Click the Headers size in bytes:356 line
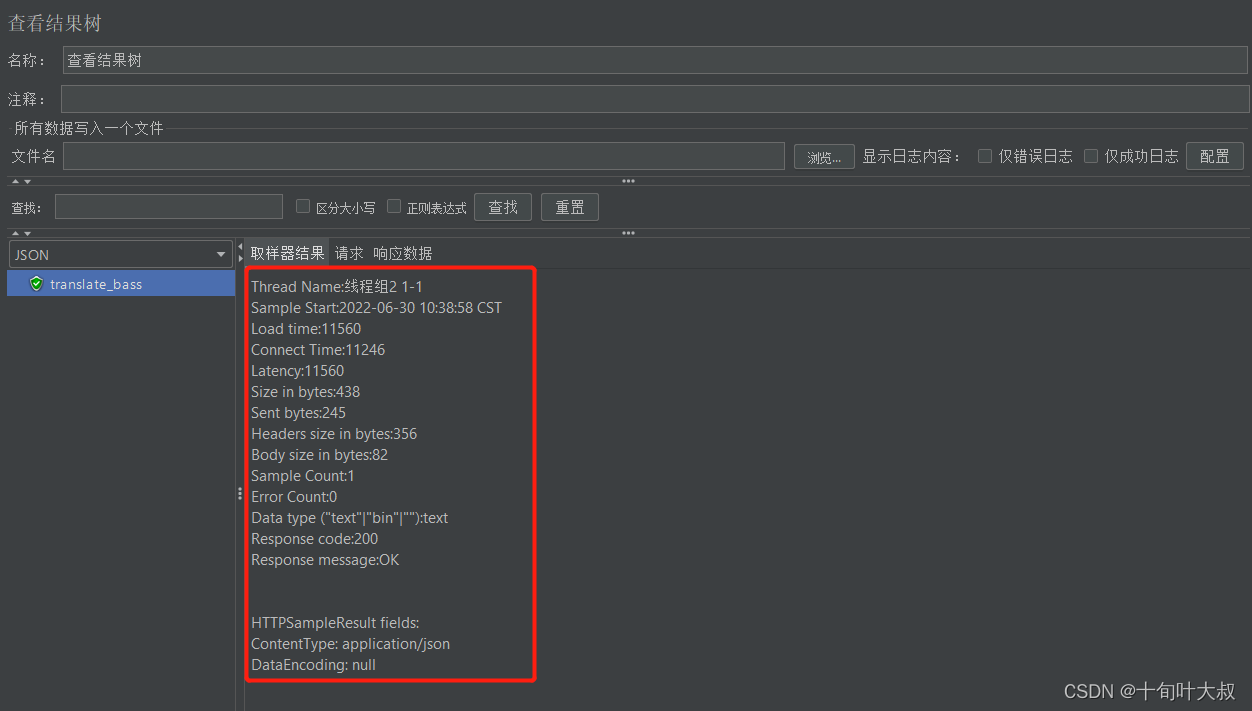Screen dimensions: 1252x711 pos(334,434)
